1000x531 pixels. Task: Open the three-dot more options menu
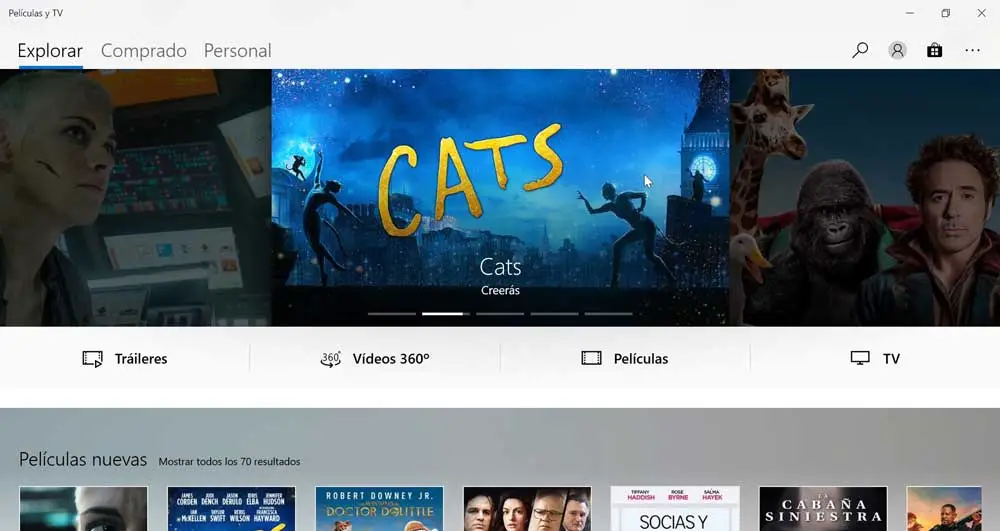tap(972, 50)
